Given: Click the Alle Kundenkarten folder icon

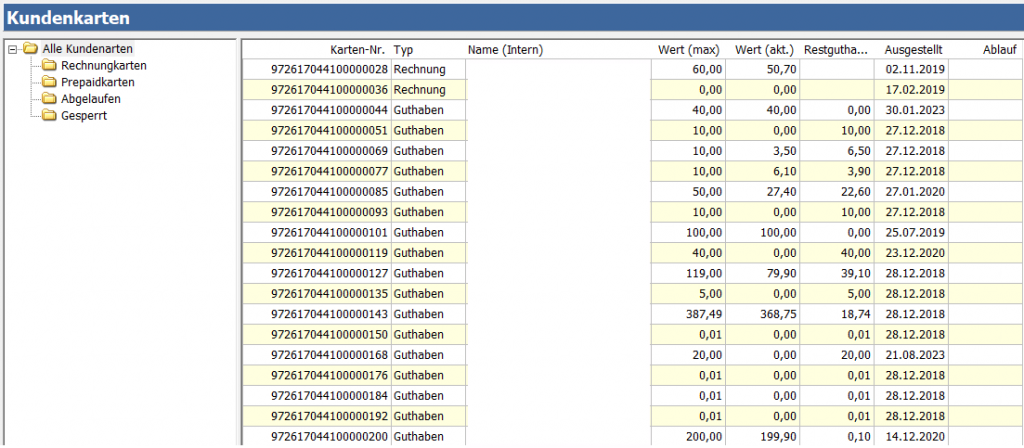Looking at the screenshot, I should tap(30, 49).
